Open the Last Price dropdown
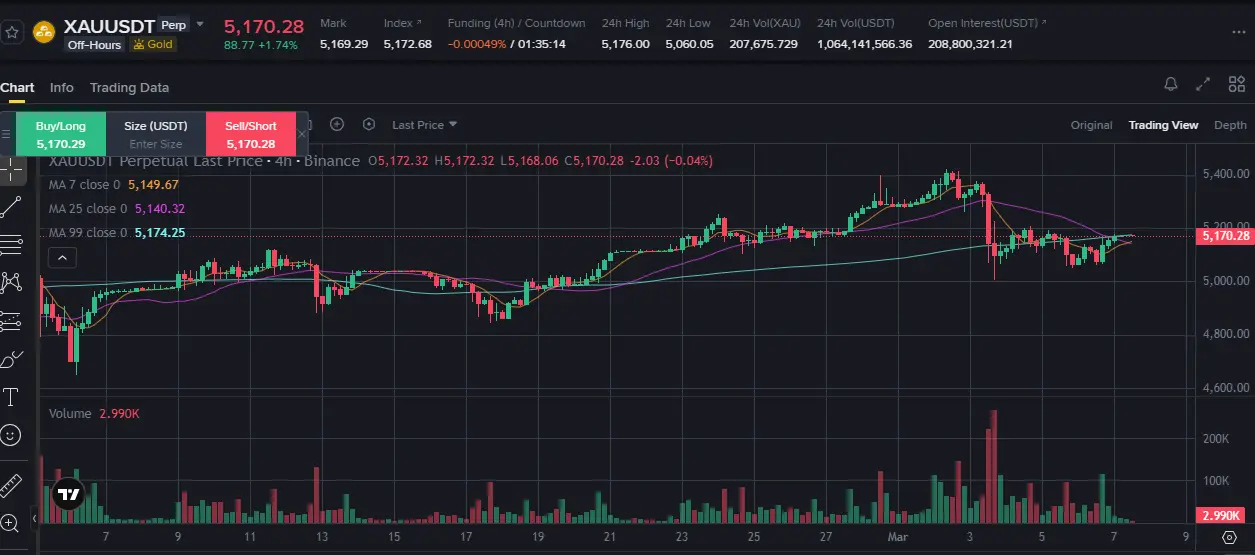The image size is (1255, 555). click(424, 125)
